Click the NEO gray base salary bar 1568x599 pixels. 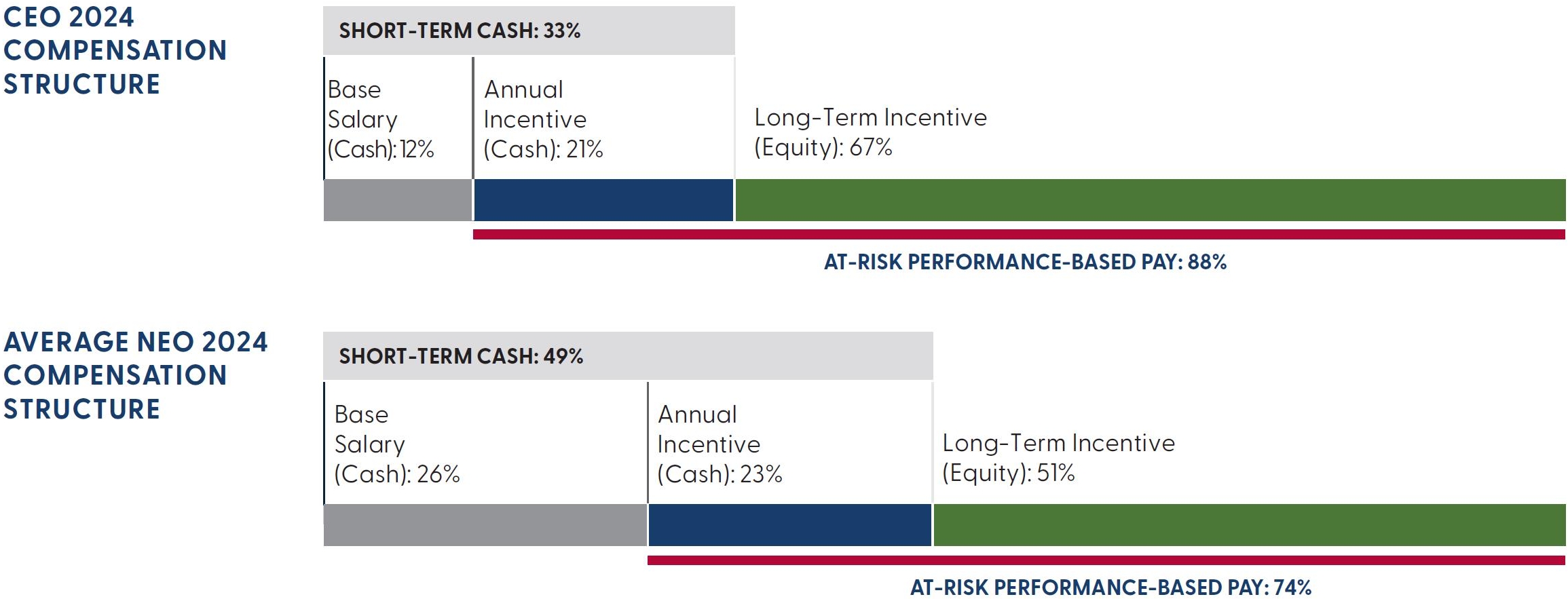[x=485, y=525]
